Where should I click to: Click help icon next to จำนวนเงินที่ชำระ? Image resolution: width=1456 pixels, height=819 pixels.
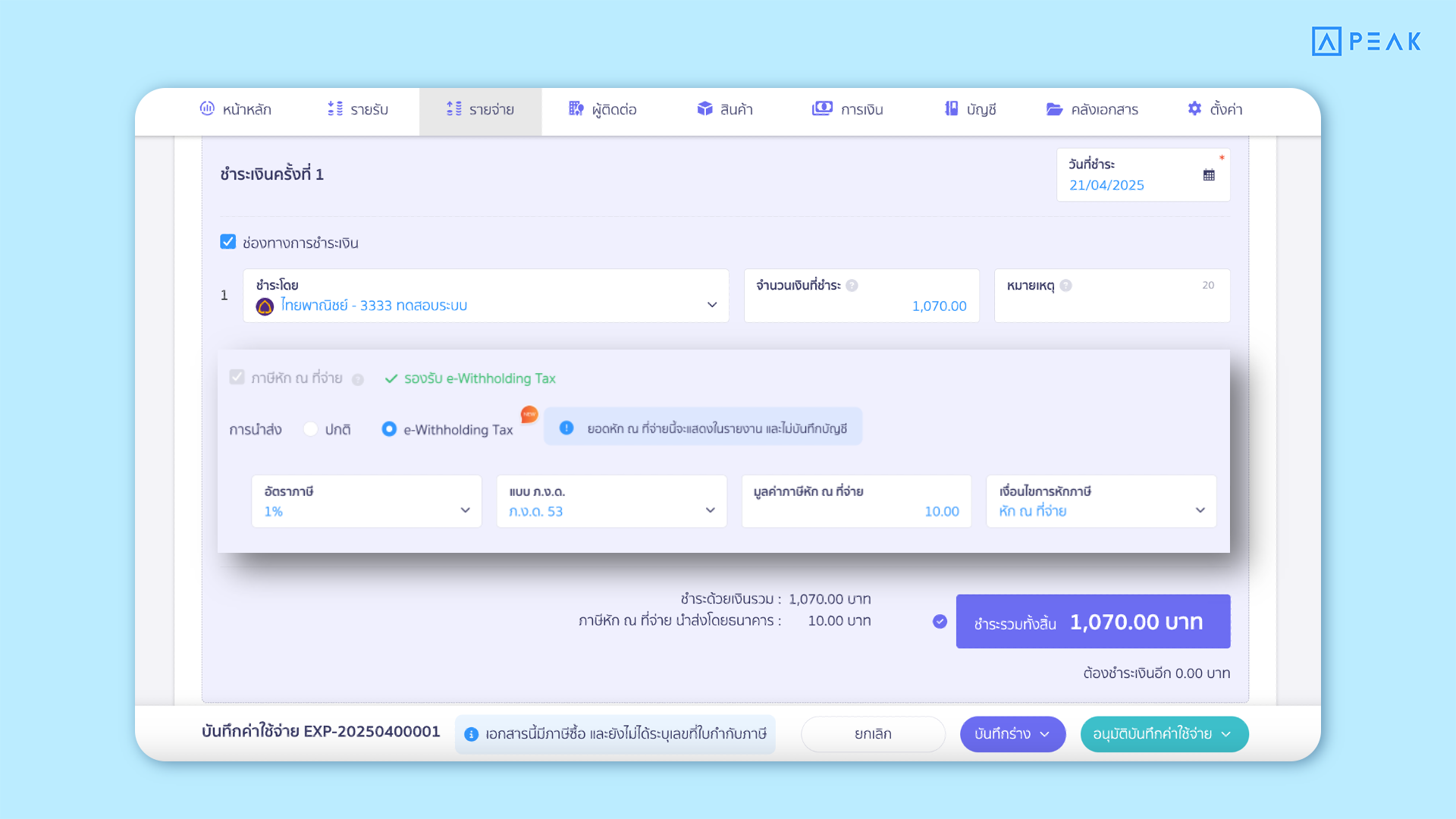coord(852,286)
